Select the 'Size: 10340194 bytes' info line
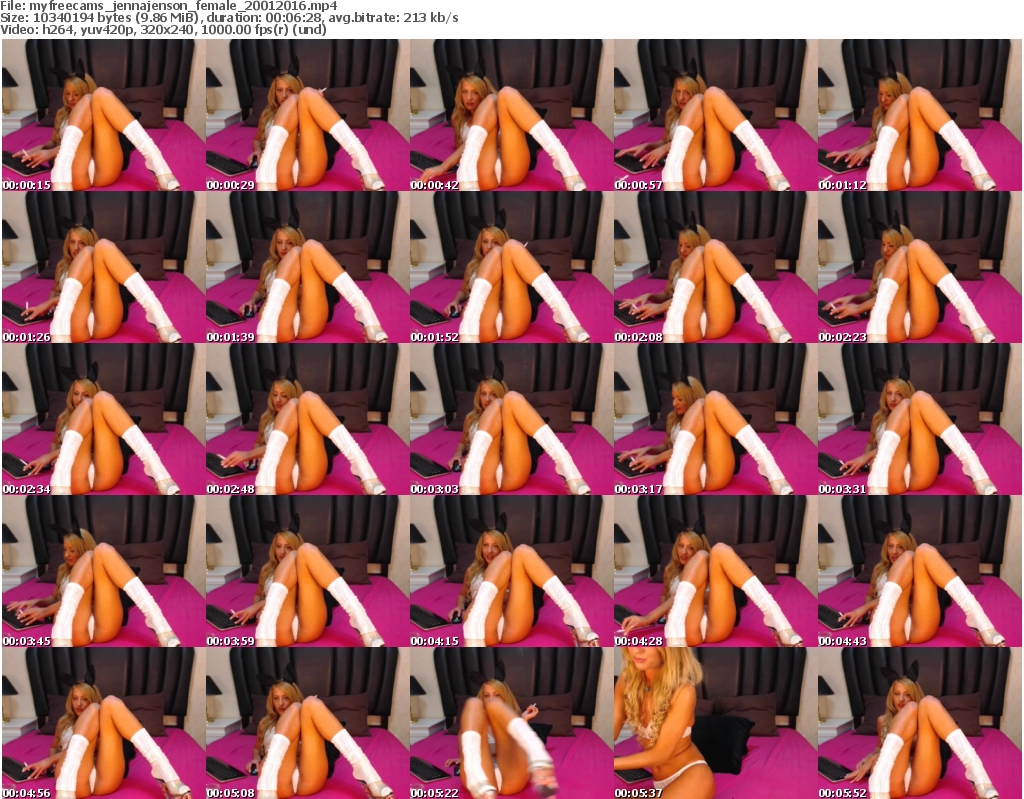The image size is (1024, 799). 229,18
